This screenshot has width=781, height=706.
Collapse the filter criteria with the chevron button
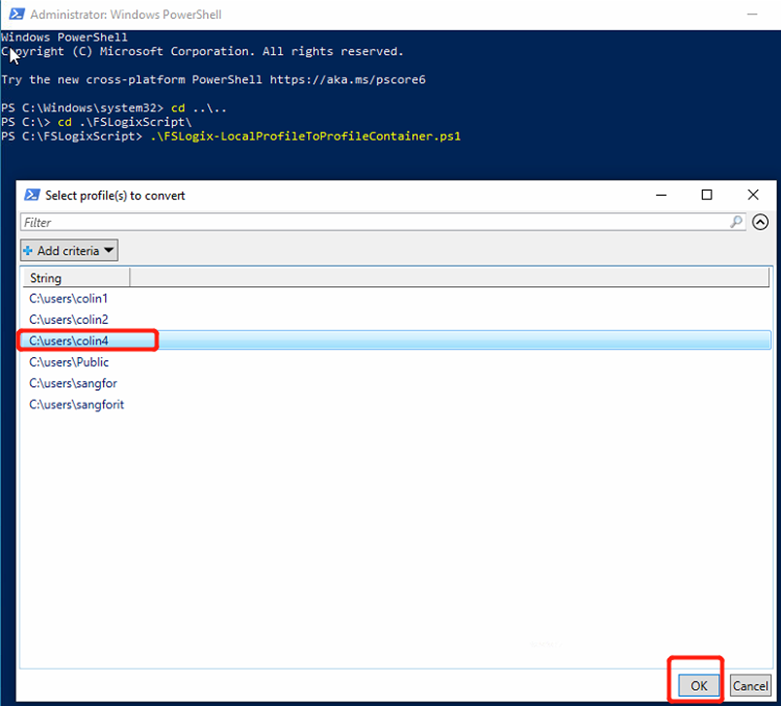[761, 222]
